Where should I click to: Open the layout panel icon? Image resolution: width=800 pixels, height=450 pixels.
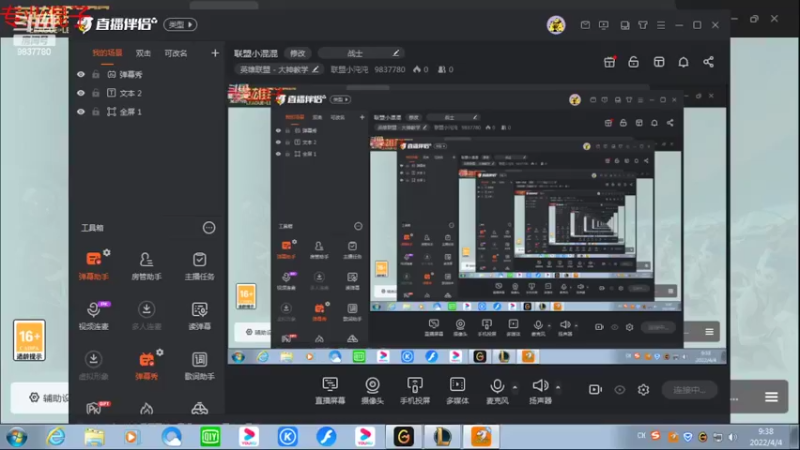[x=659, y=62]
